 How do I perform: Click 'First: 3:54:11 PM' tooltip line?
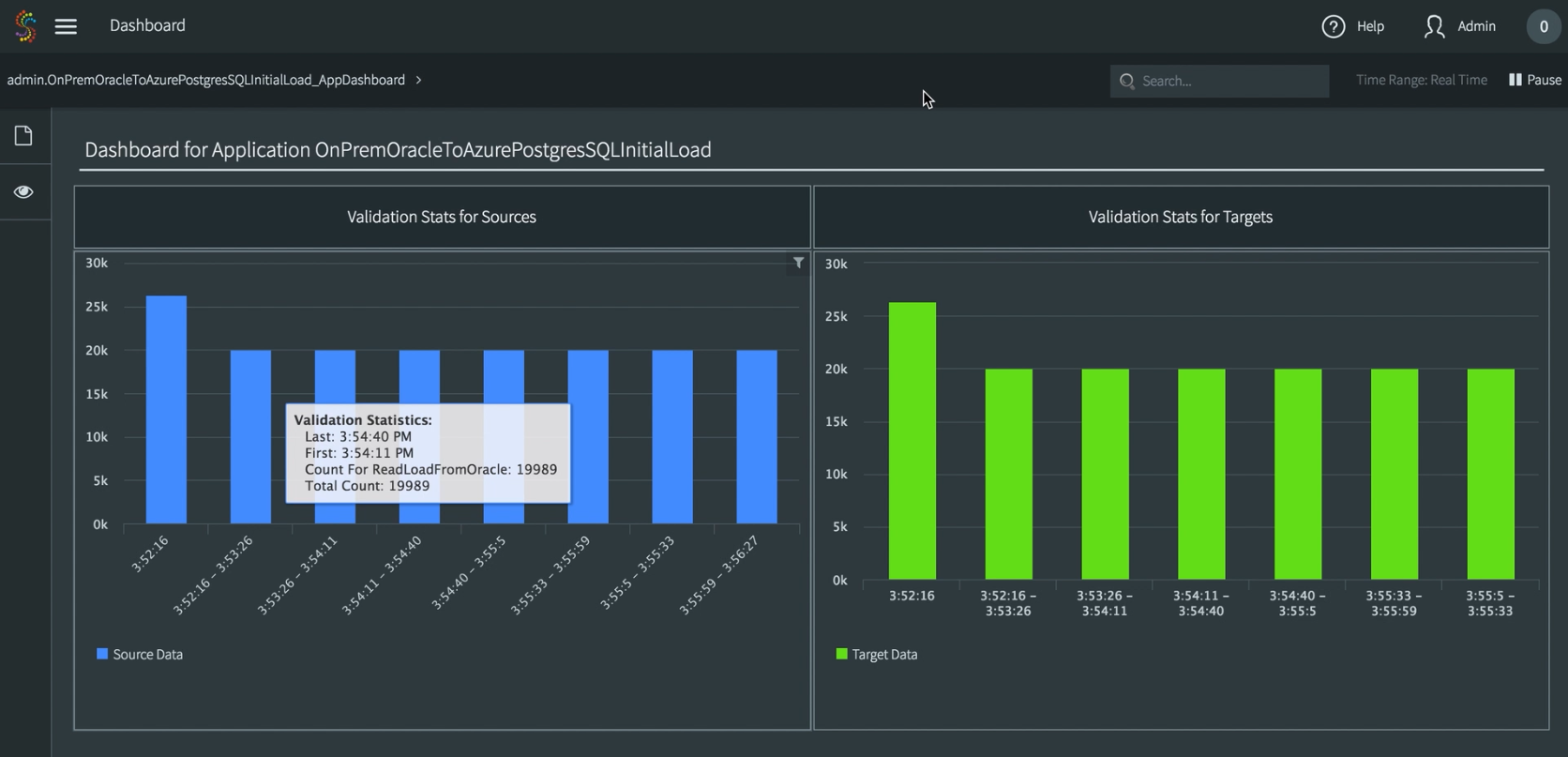359,452
